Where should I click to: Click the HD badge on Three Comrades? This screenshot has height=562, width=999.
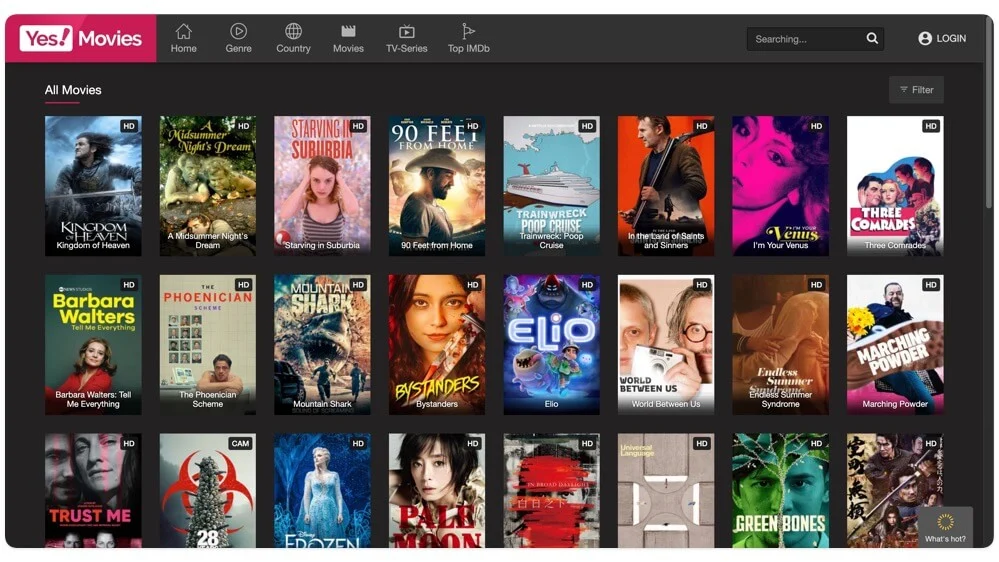pos(931,126)
